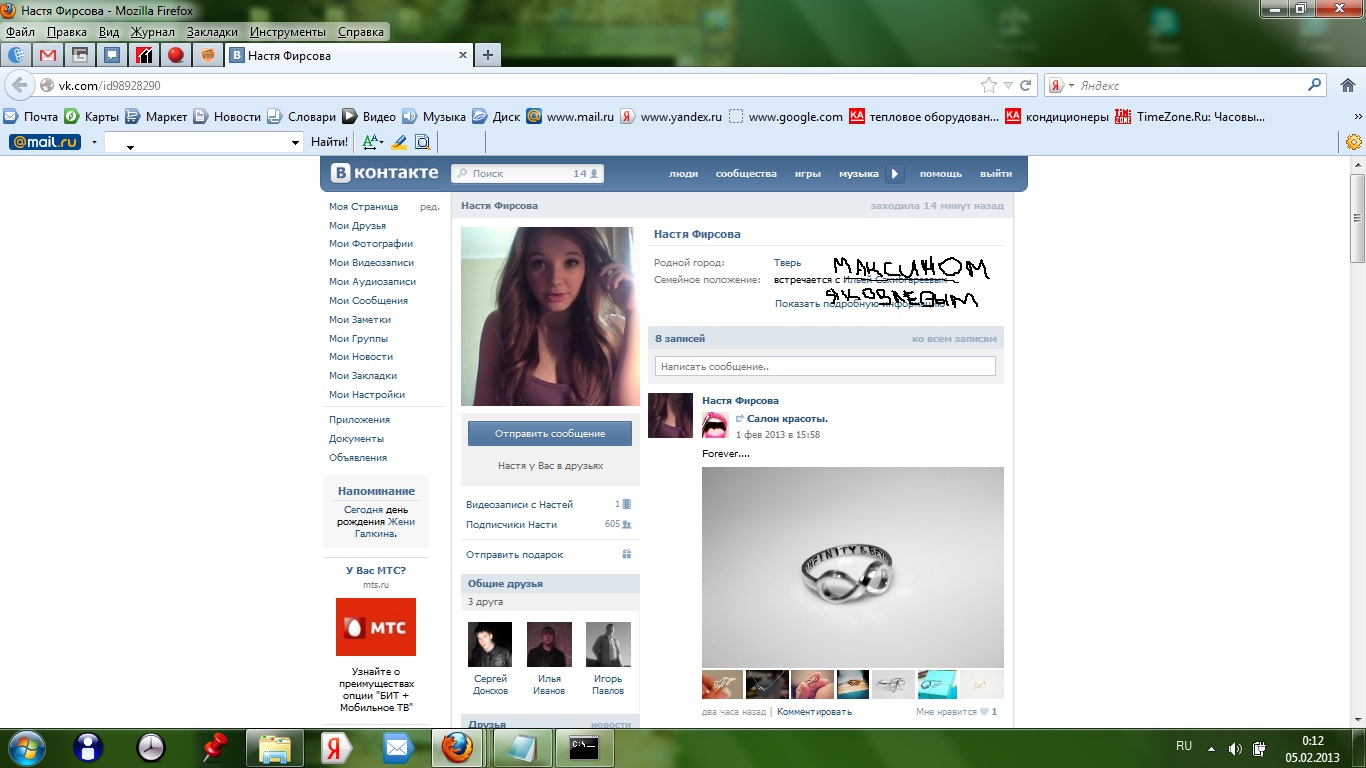Screen dimensions: 1366x768
Task: Open VK музыка section in header
Action: [859, 174]
